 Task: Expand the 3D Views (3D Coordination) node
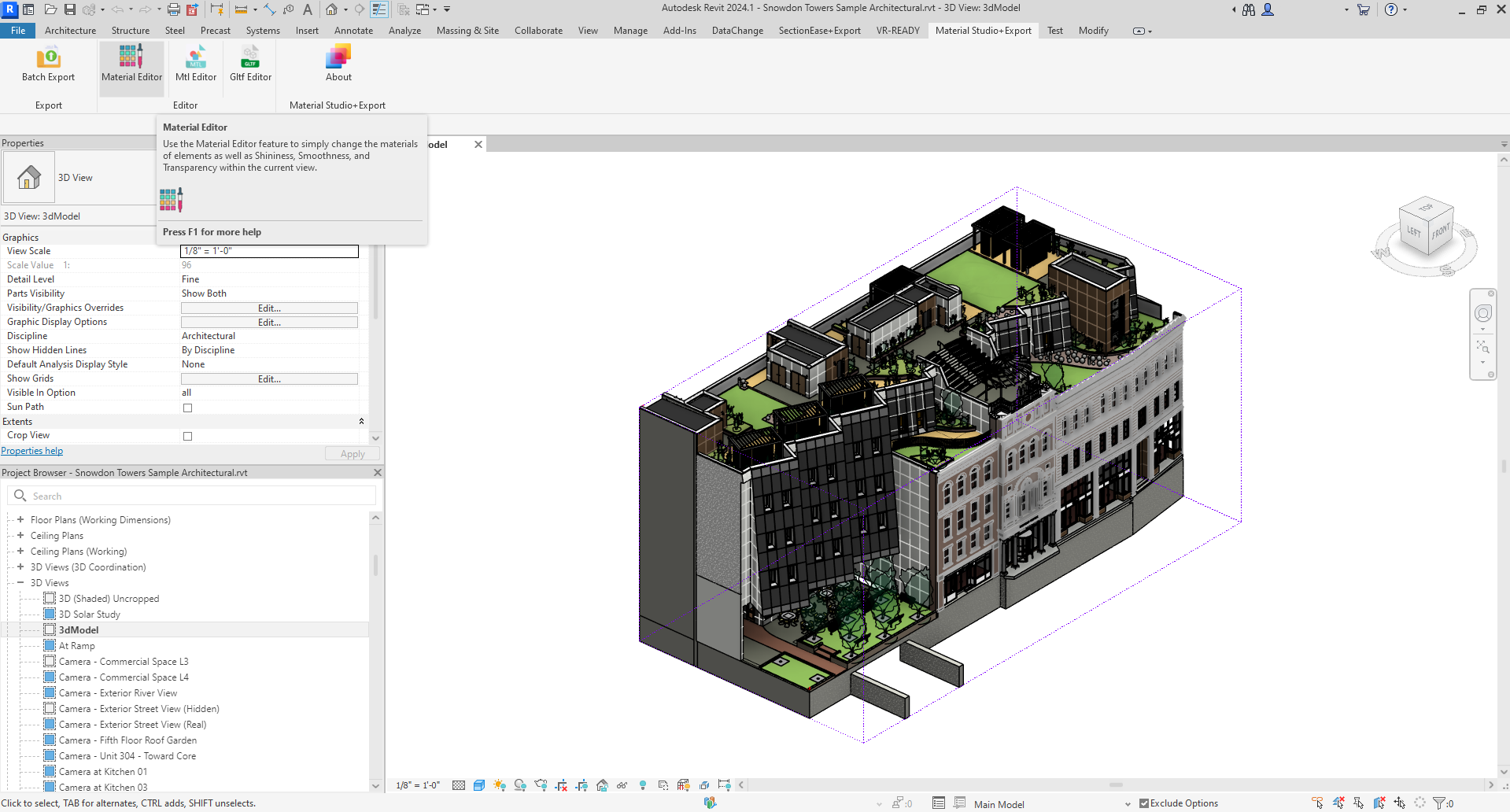[20, 567]
